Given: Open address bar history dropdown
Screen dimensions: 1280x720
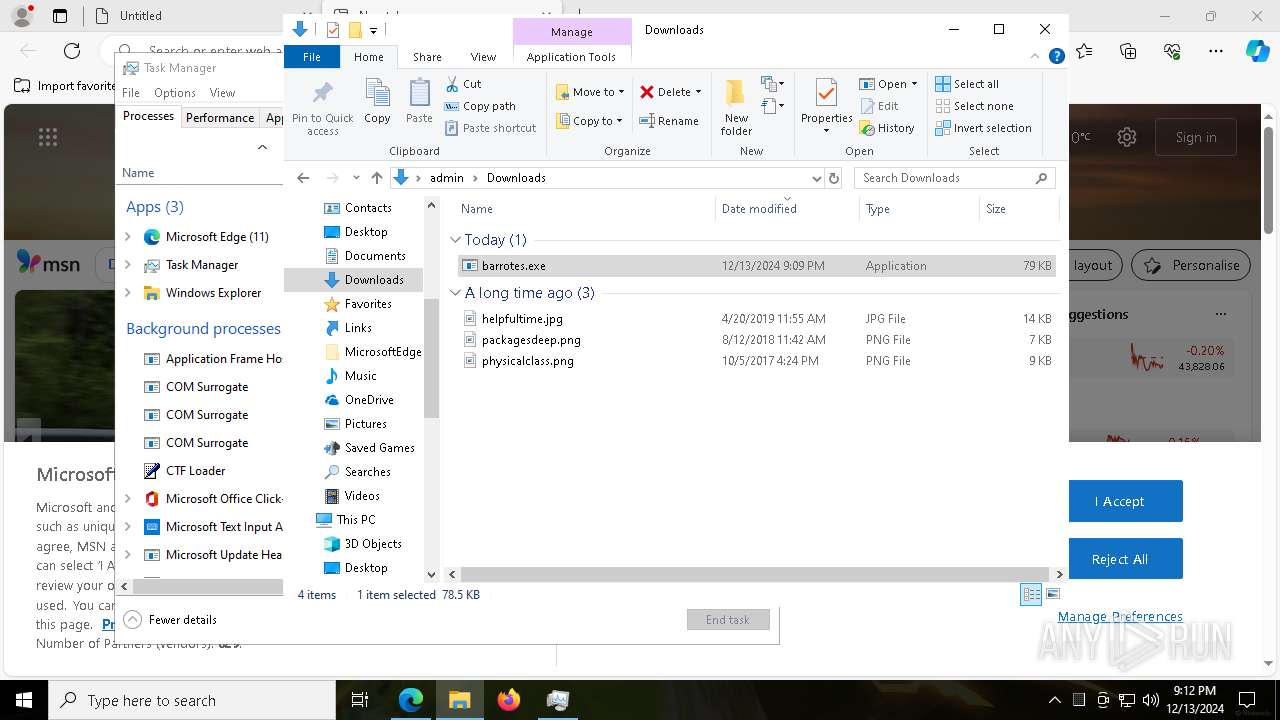Looking at the screenshot, I should coord(816,178).
